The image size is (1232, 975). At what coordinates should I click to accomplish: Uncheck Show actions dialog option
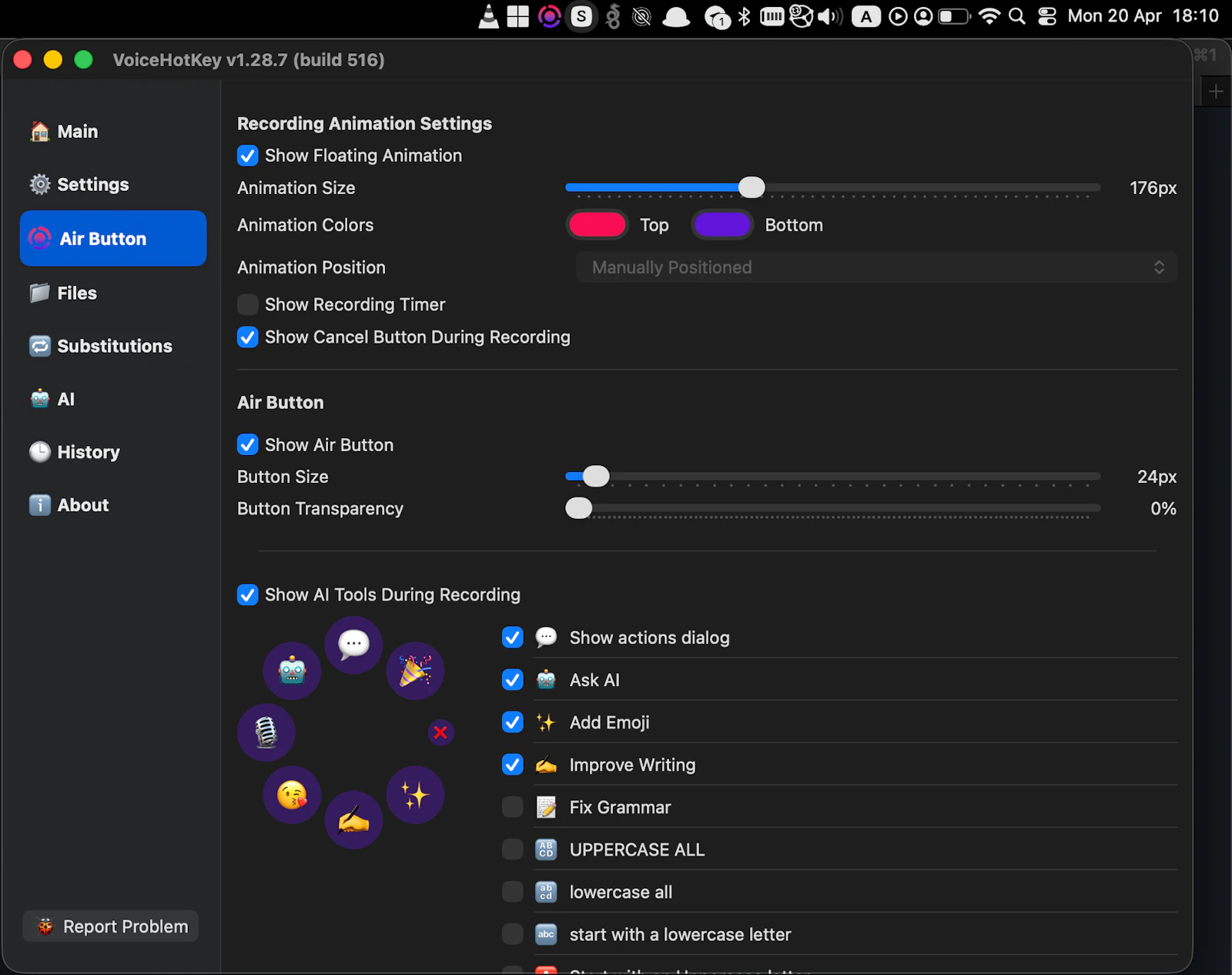click(513, 638)
